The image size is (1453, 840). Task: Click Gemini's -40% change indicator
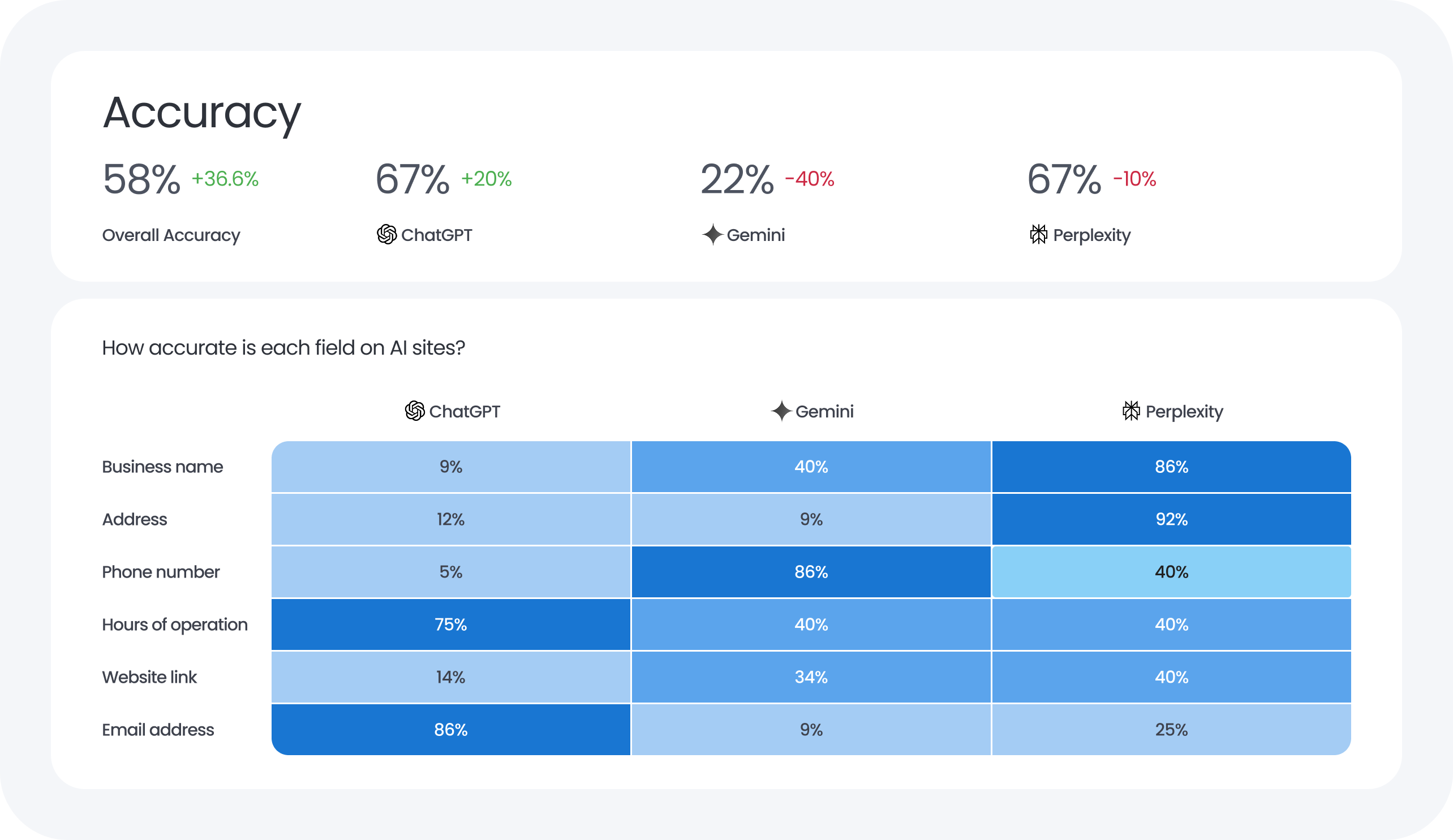pyautogui.click(x=810, y=179)
